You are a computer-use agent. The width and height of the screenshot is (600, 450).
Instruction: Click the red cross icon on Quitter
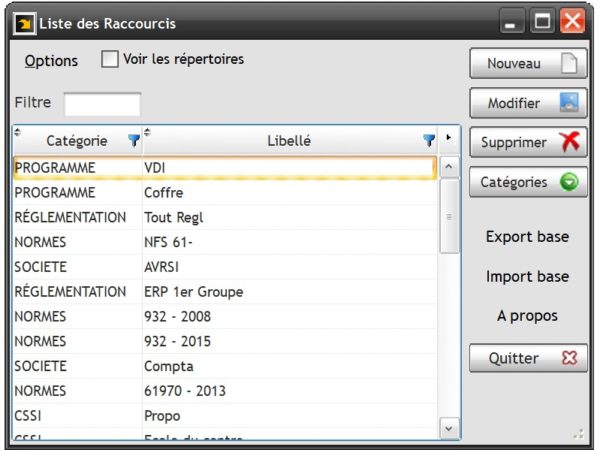pyautogui.click(x=569, y=358)
